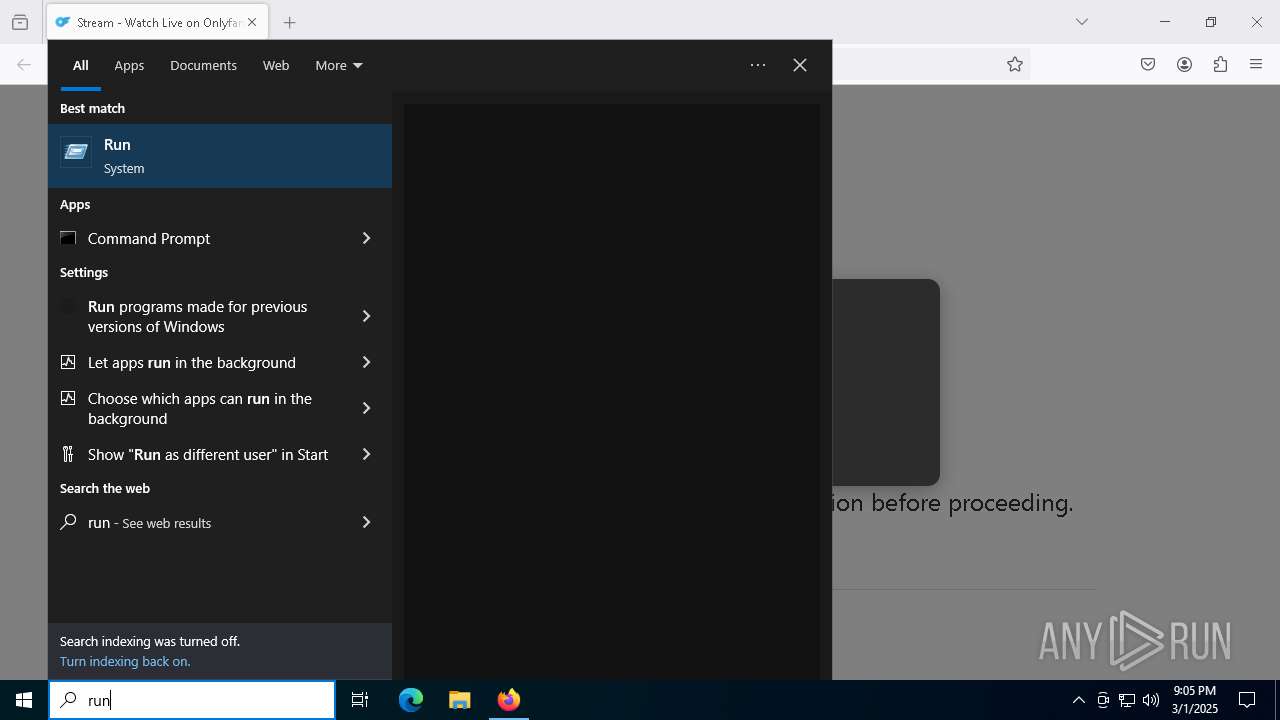
Task: Open Firefox account icon
Action: pyautogui.click(x=1184, y=64)
